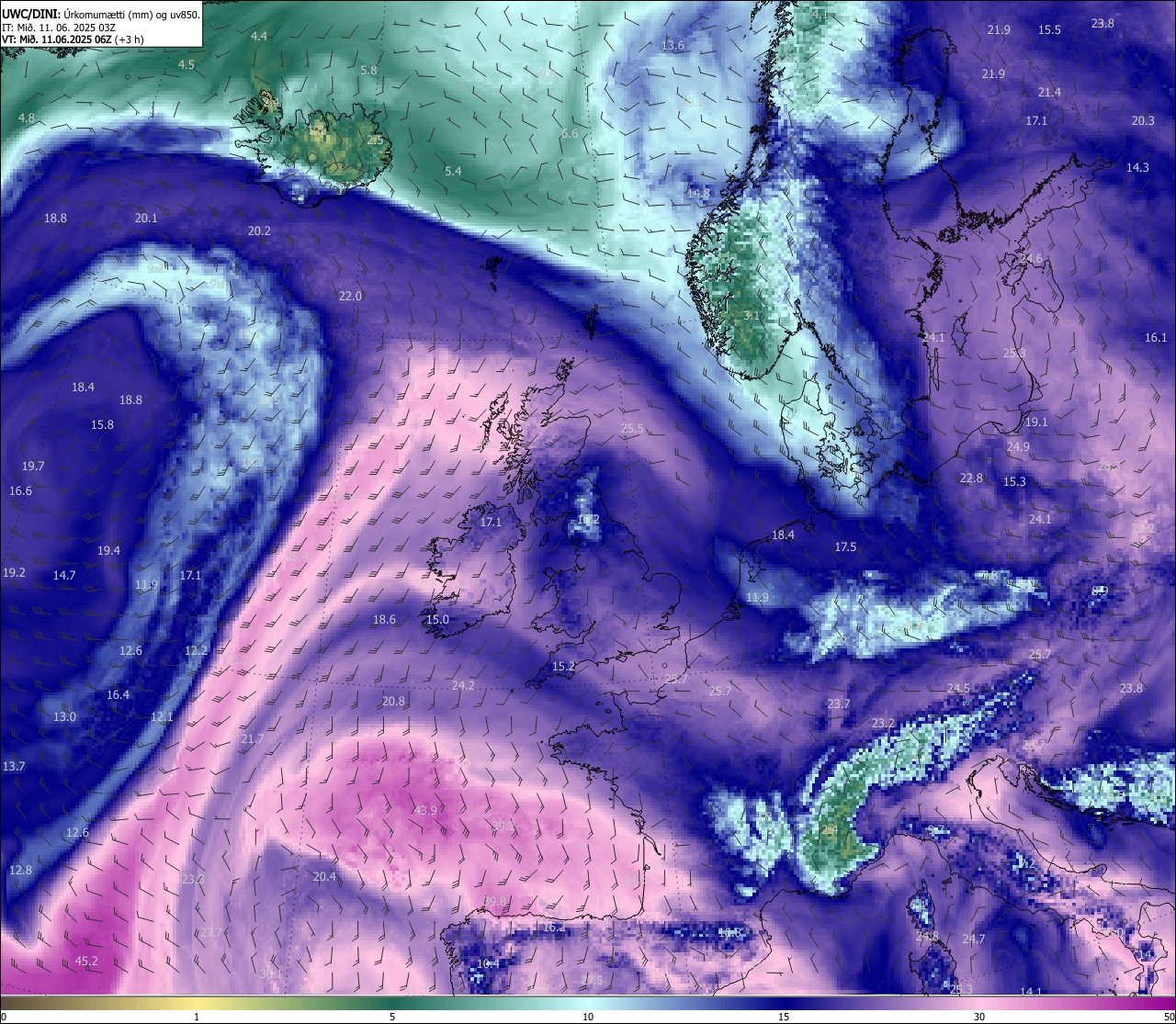The image size is (1176, 1024).
Task: Click the 16.1 value label
Action: point(1156,337)
